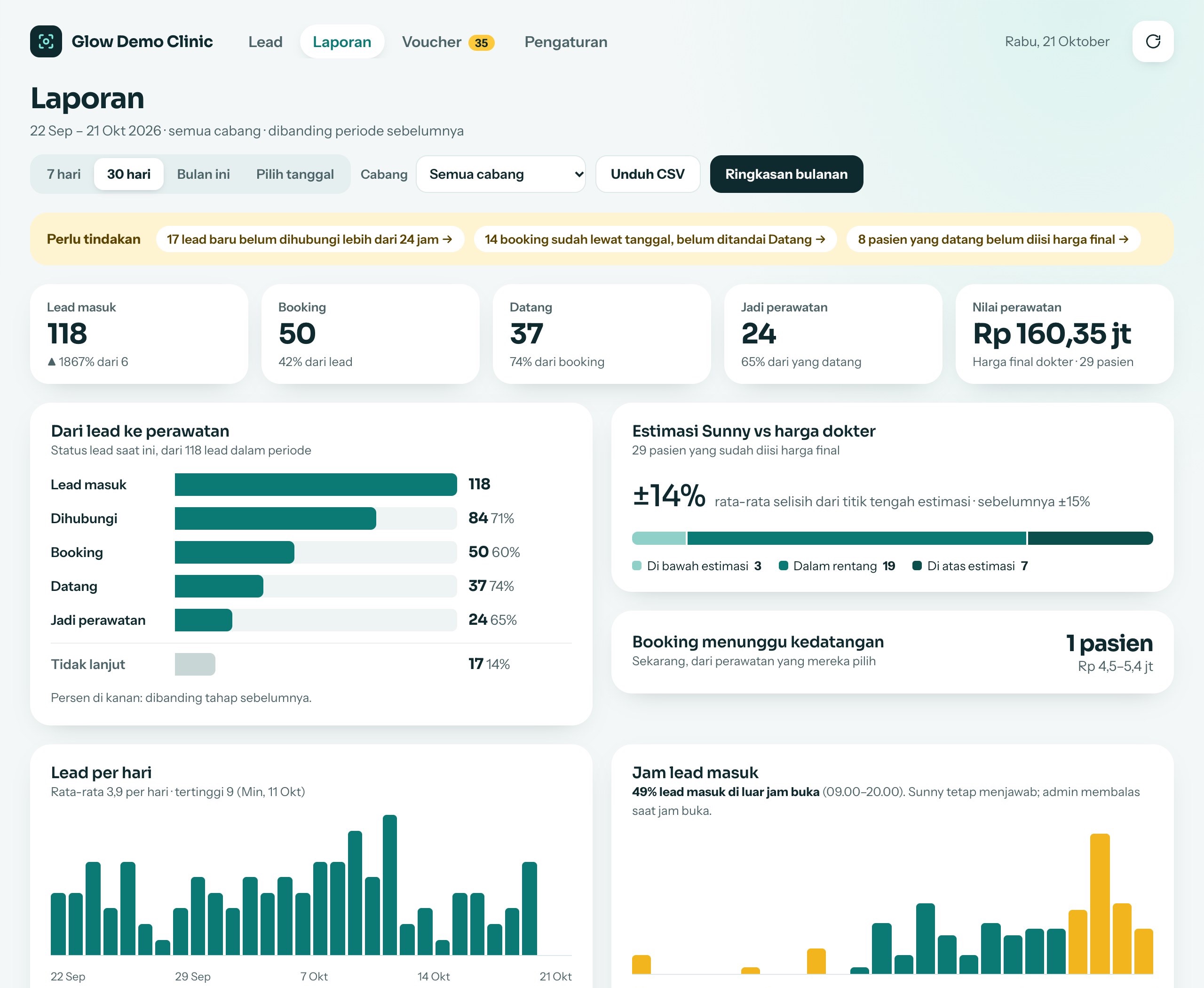Click the Nilai perawatan Rp 160,35 jt card
This screenshot has width=1204, height=988.
[x=1065, y=334]
